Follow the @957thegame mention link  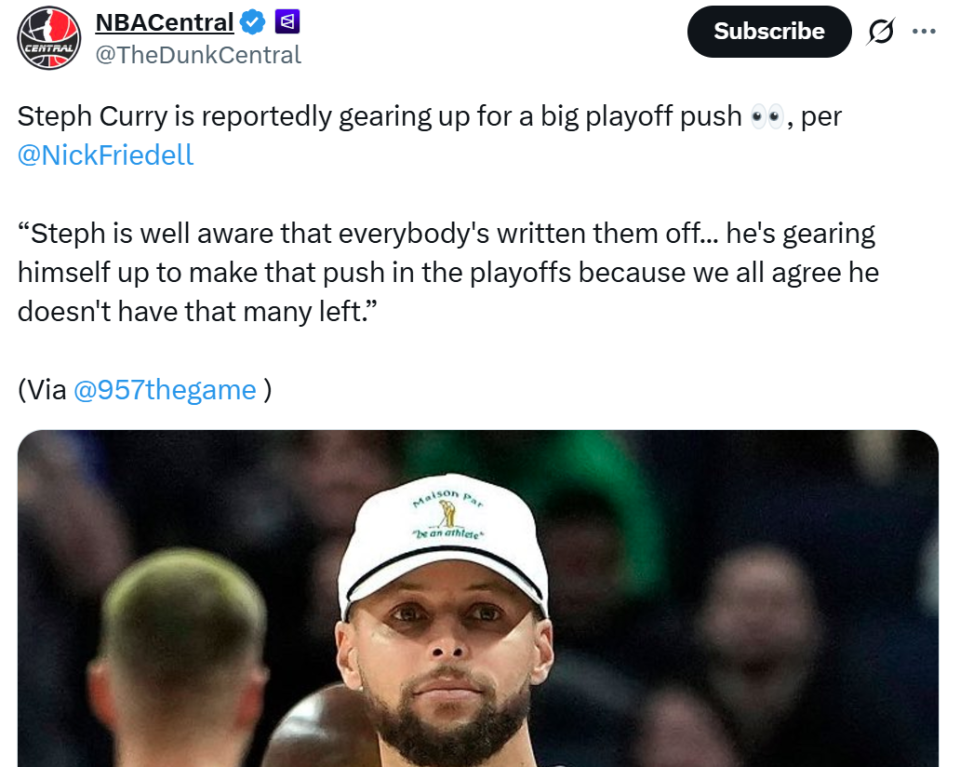(x=165, y=389)
